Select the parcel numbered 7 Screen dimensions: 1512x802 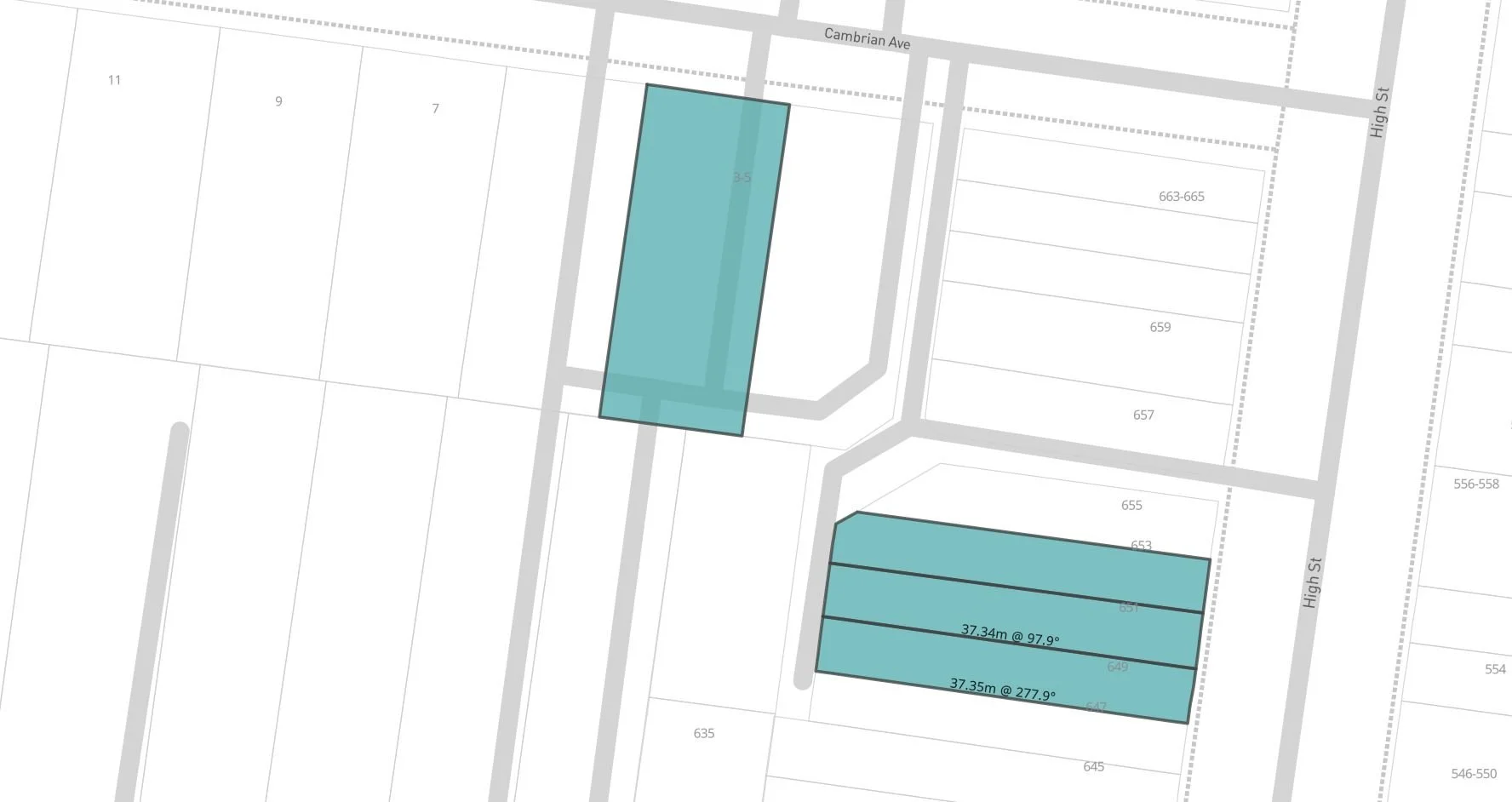pos(413,223)
